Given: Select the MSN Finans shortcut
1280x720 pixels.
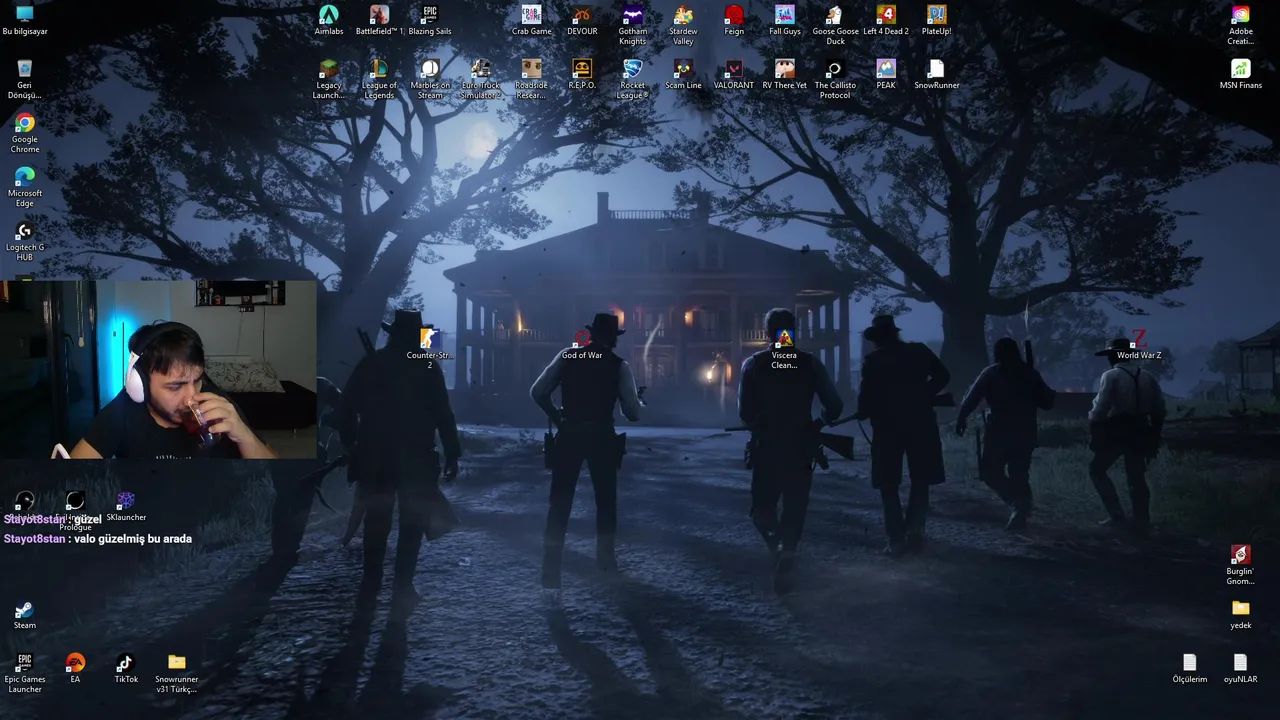Looking at the screenshot, I should (1241, 74).
